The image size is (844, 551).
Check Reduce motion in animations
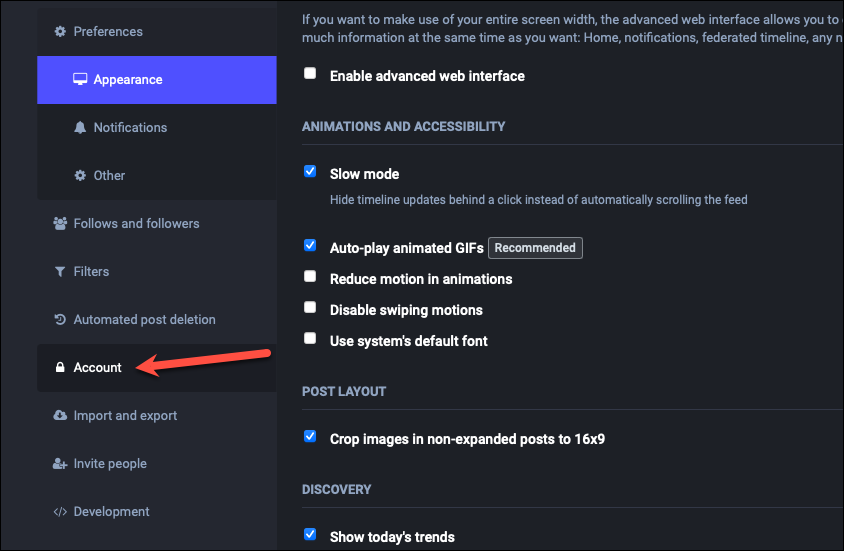310,277
